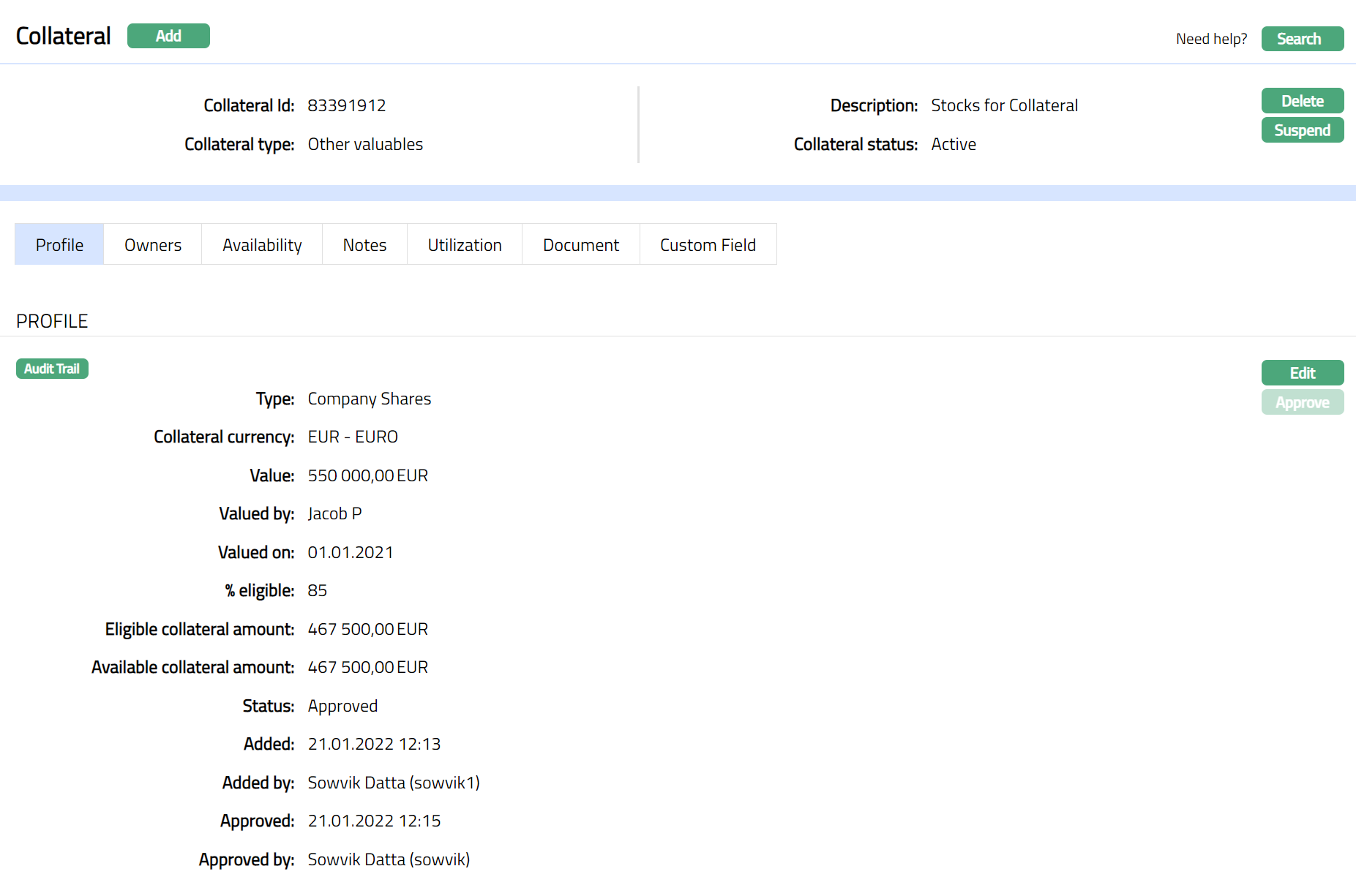Click the Collateral Id number 83391912

pyautogui.click(x=346, y=105)
